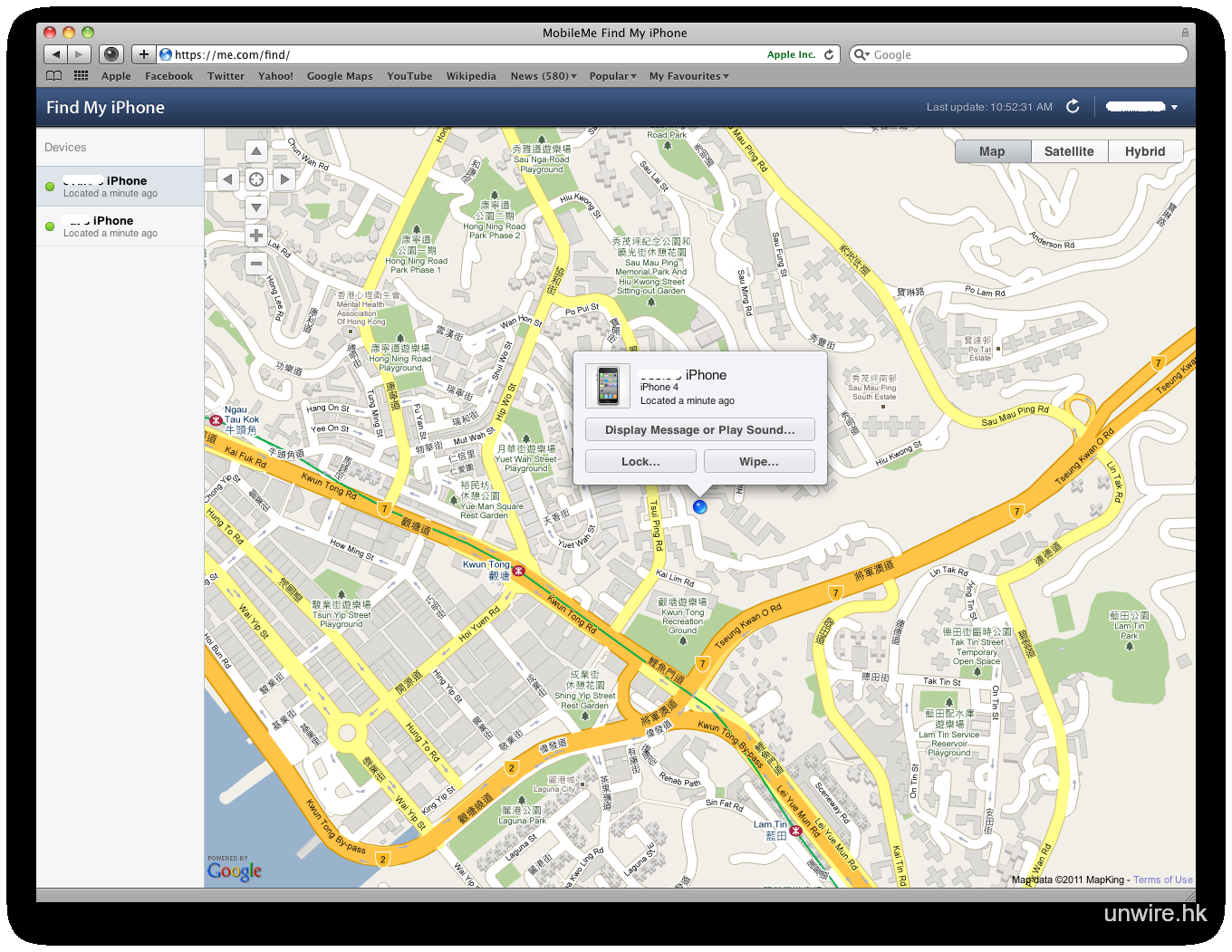Open the Google Maps bookmark
This screenshot has width=1232, height=952.
(340, 76)
